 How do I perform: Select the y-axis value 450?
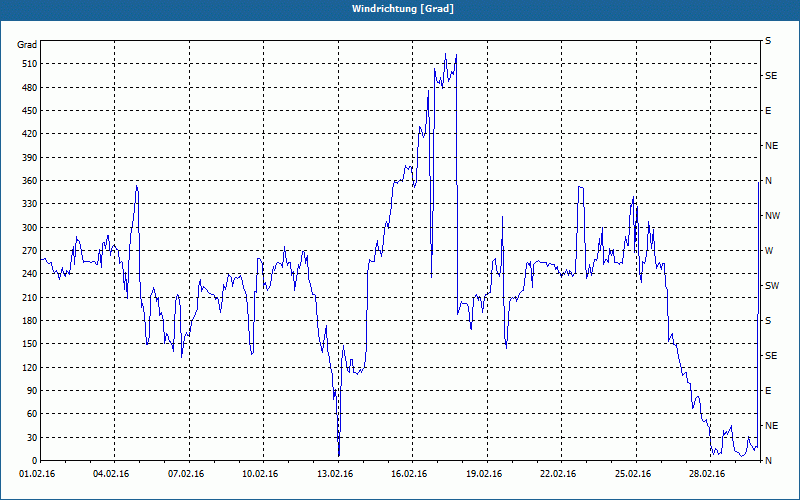pyautogui.click(x=31, y=111)
